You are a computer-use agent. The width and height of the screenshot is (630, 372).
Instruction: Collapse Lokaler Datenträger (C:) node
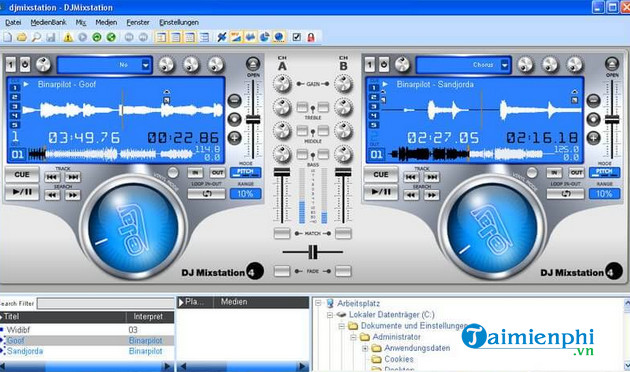tap(330, 315)
